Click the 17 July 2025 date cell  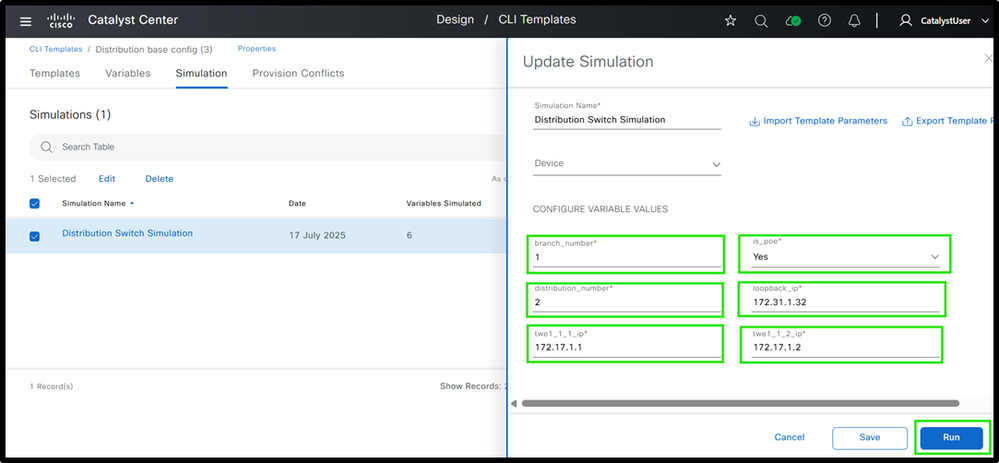317,236
